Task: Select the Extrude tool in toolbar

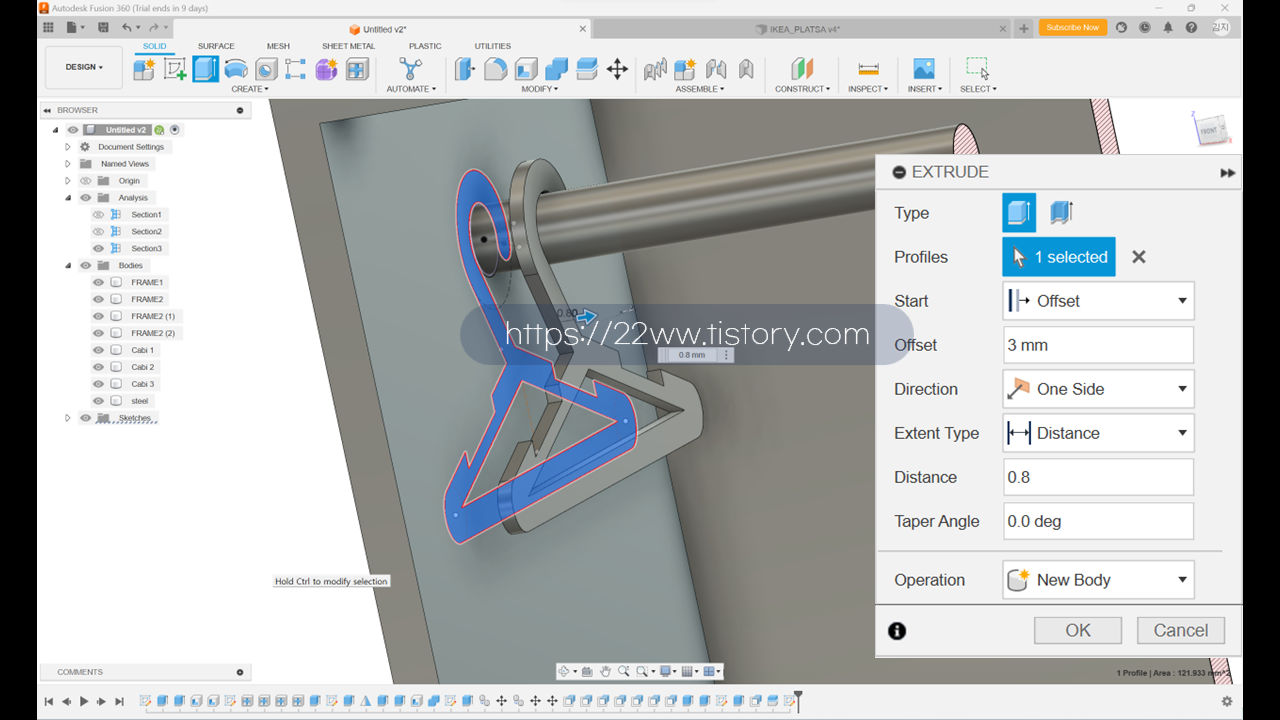Action: coord(206,69)
